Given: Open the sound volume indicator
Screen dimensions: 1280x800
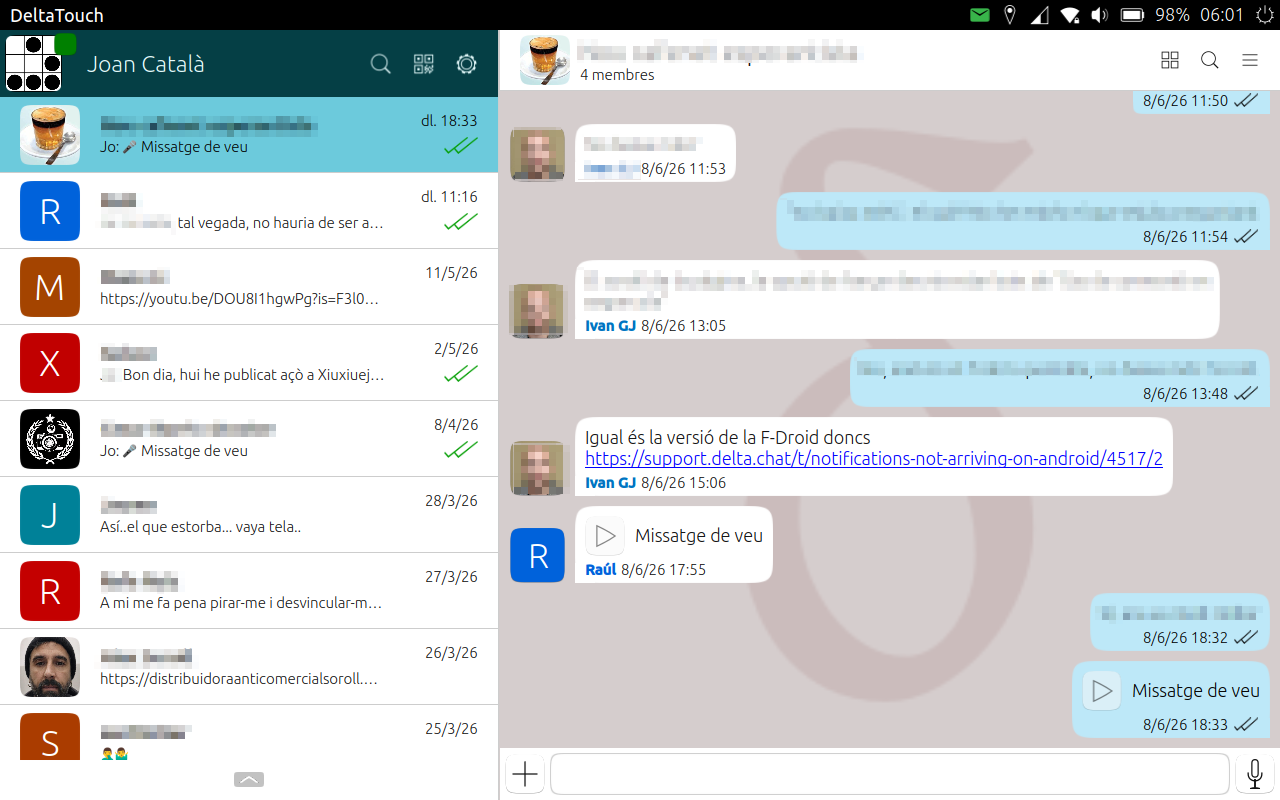Looking at the screenshot, I should click(1100, 15).
